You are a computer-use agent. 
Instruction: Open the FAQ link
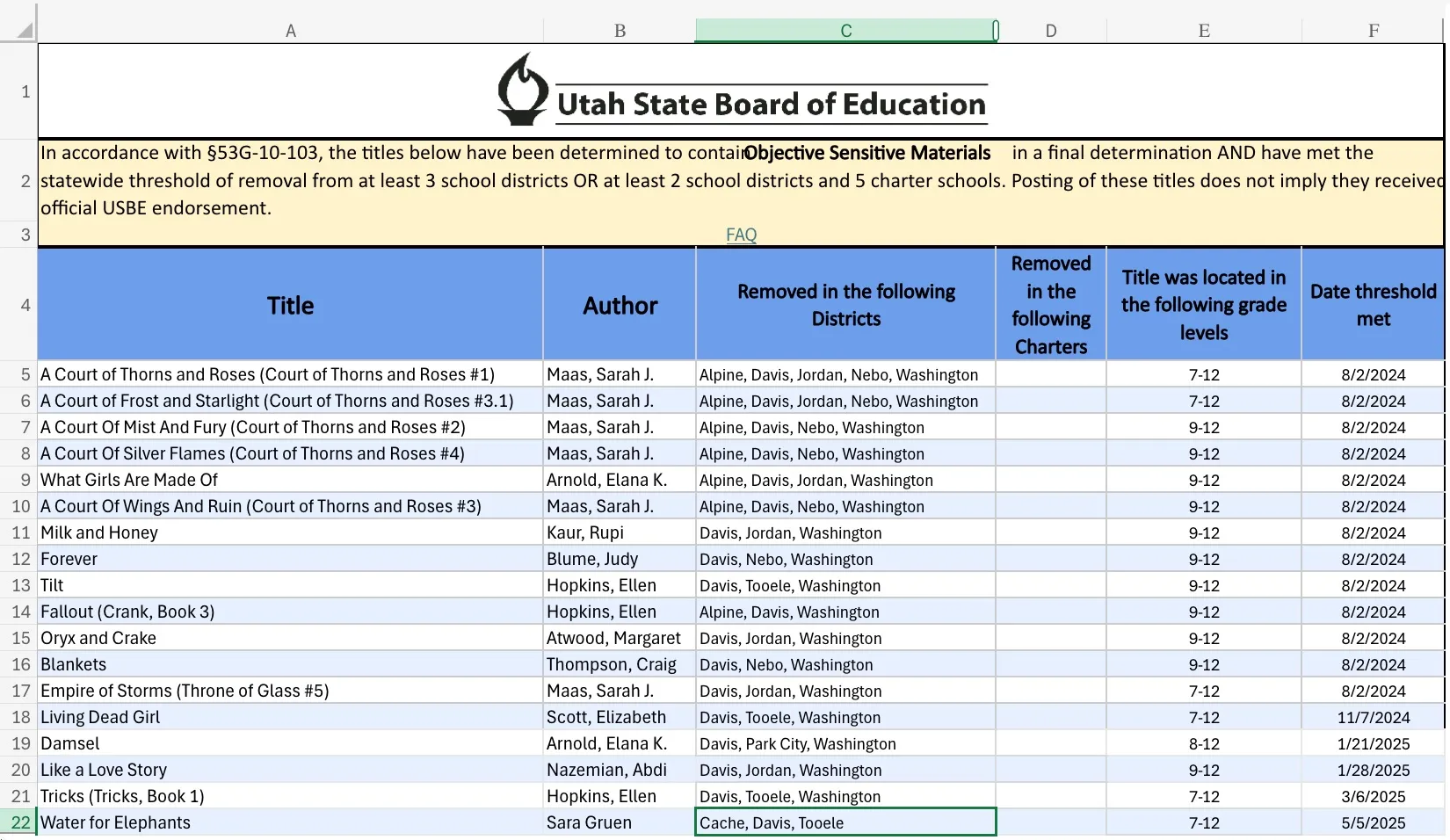(x=741, y=235)
